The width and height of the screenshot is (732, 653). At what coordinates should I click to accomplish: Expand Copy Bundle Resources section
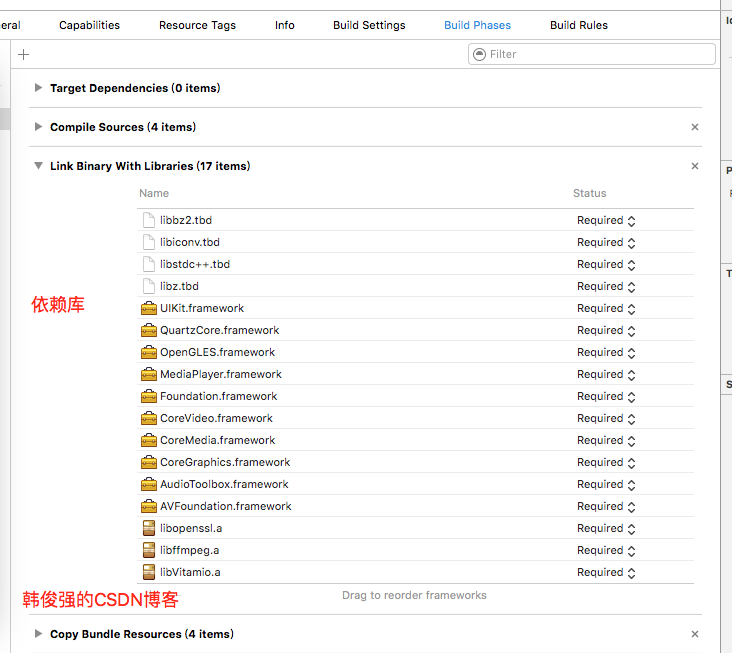tap(38, 634)
